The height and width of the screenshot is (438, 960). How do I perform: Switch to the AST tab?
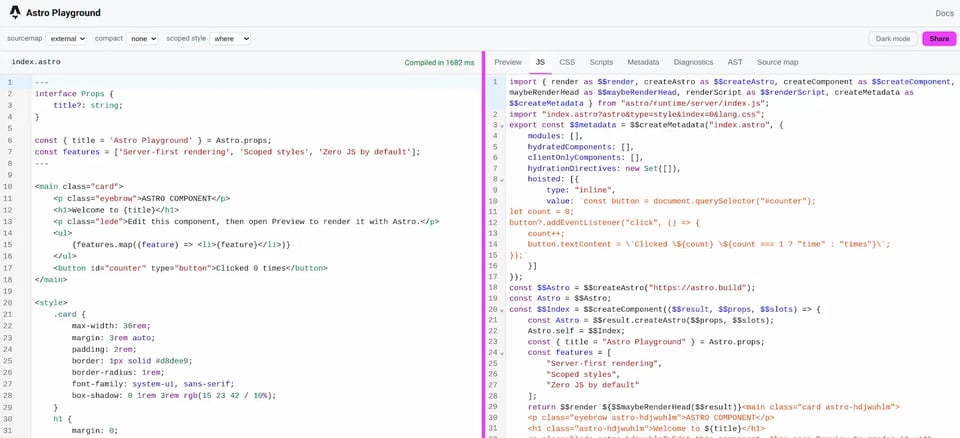tap(735, 62)
